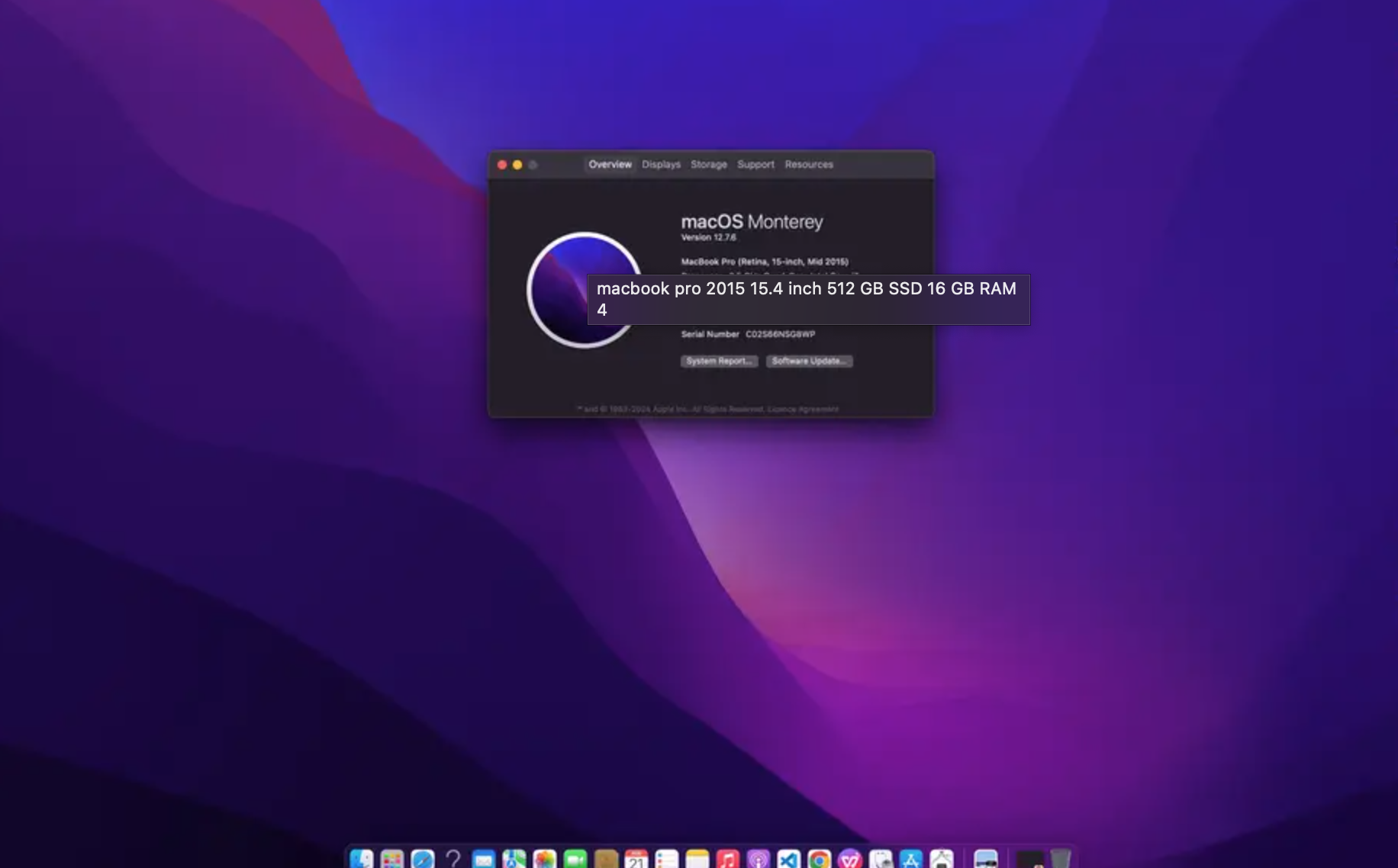Open the App Store from dock
Screen dimensions: 1398x868
(x=911, y=859)
